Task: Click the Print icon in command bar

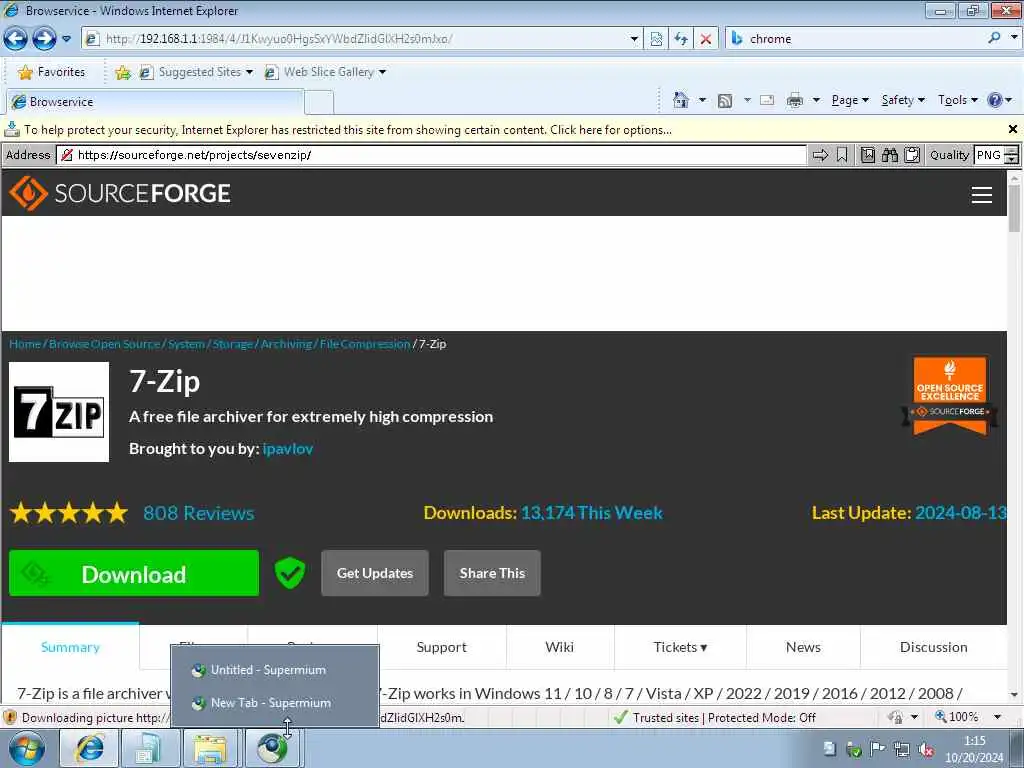Action: 794,101
